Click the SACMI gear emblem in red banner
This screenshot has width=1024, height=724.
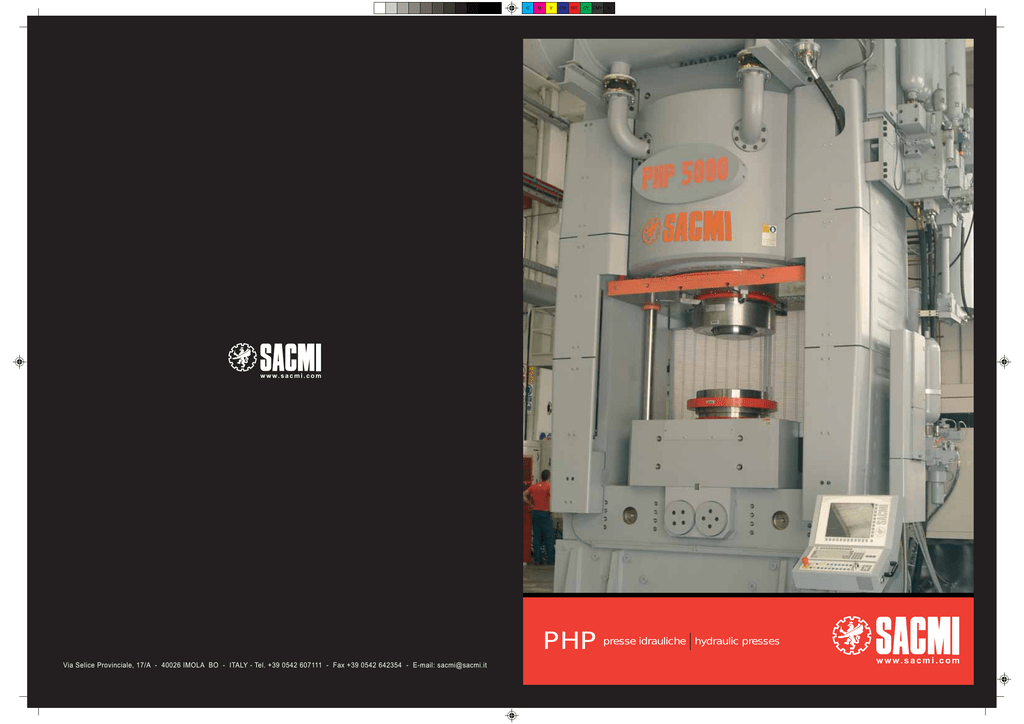click(x=852, y=635)
